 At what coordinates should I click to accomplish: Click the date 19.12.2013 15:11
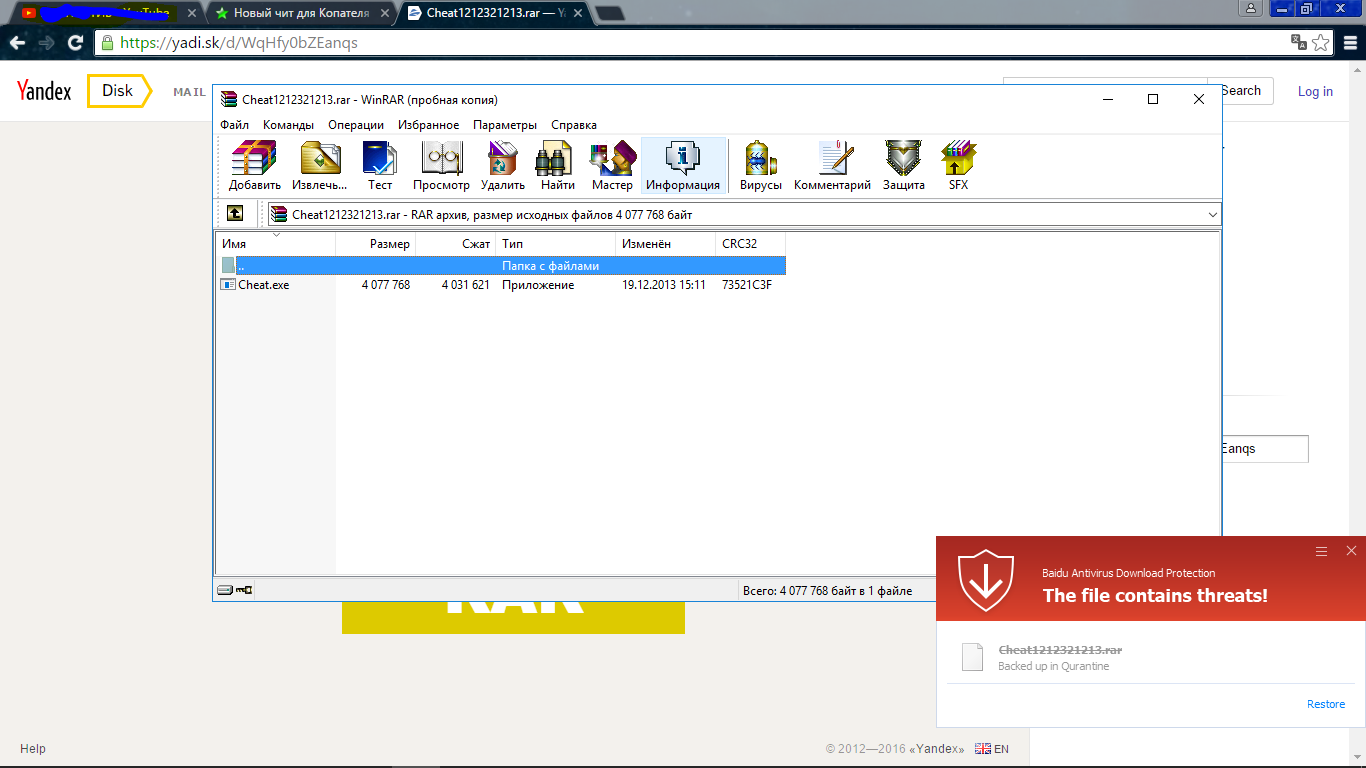664,285
